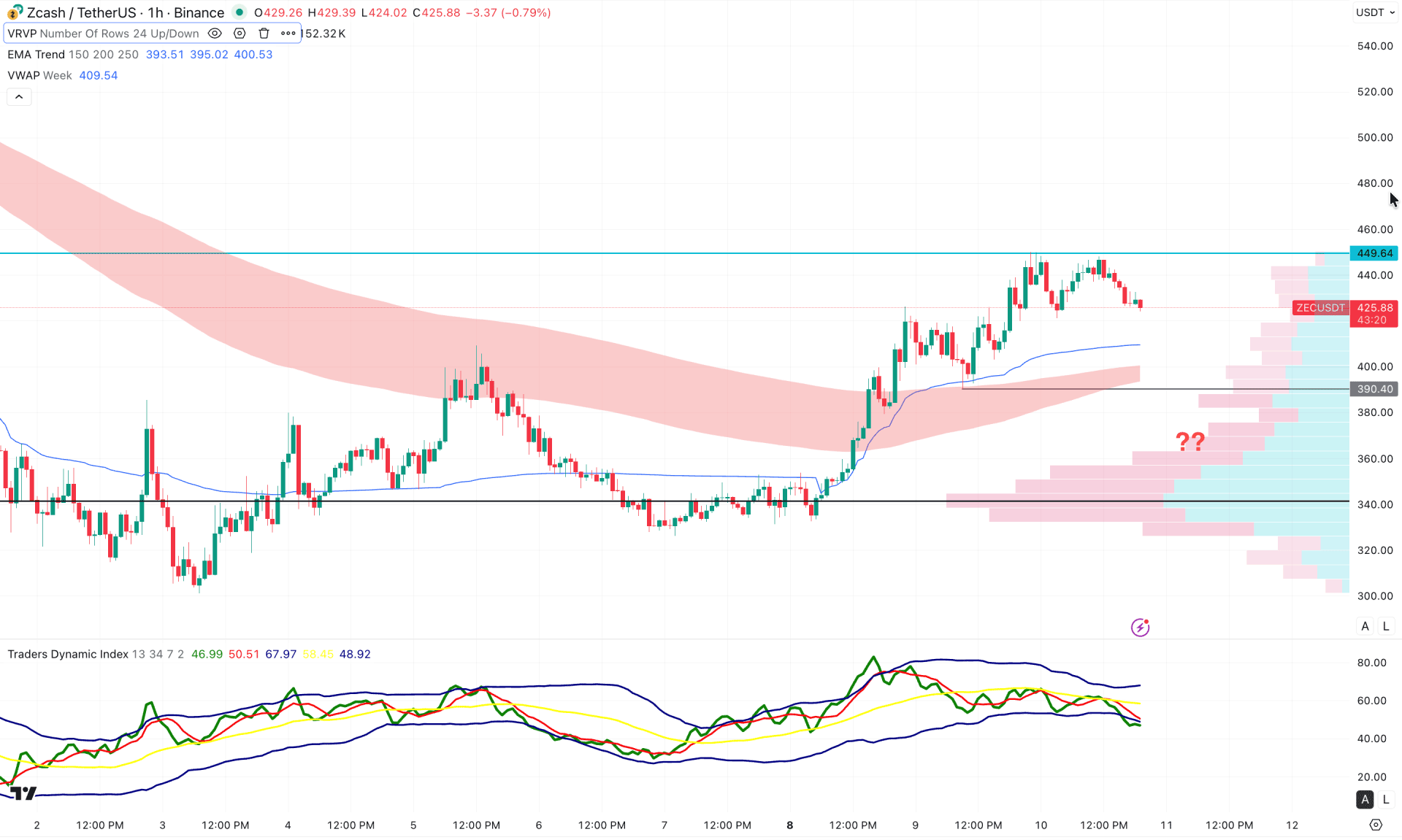Viewport: 1402px width, 840px height.
Task: Open the mouse cursor tool near the price axis
Action: [x=1391, y=199]
